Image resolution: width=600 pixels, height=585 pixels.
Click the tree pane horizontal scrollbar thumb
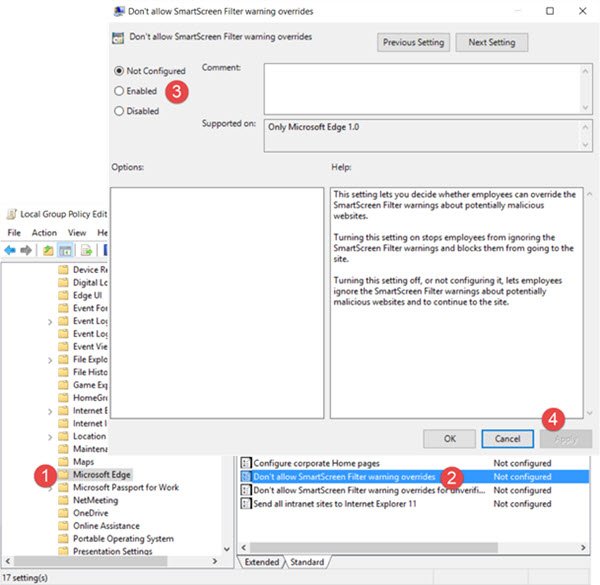click(x=90, y=561)
